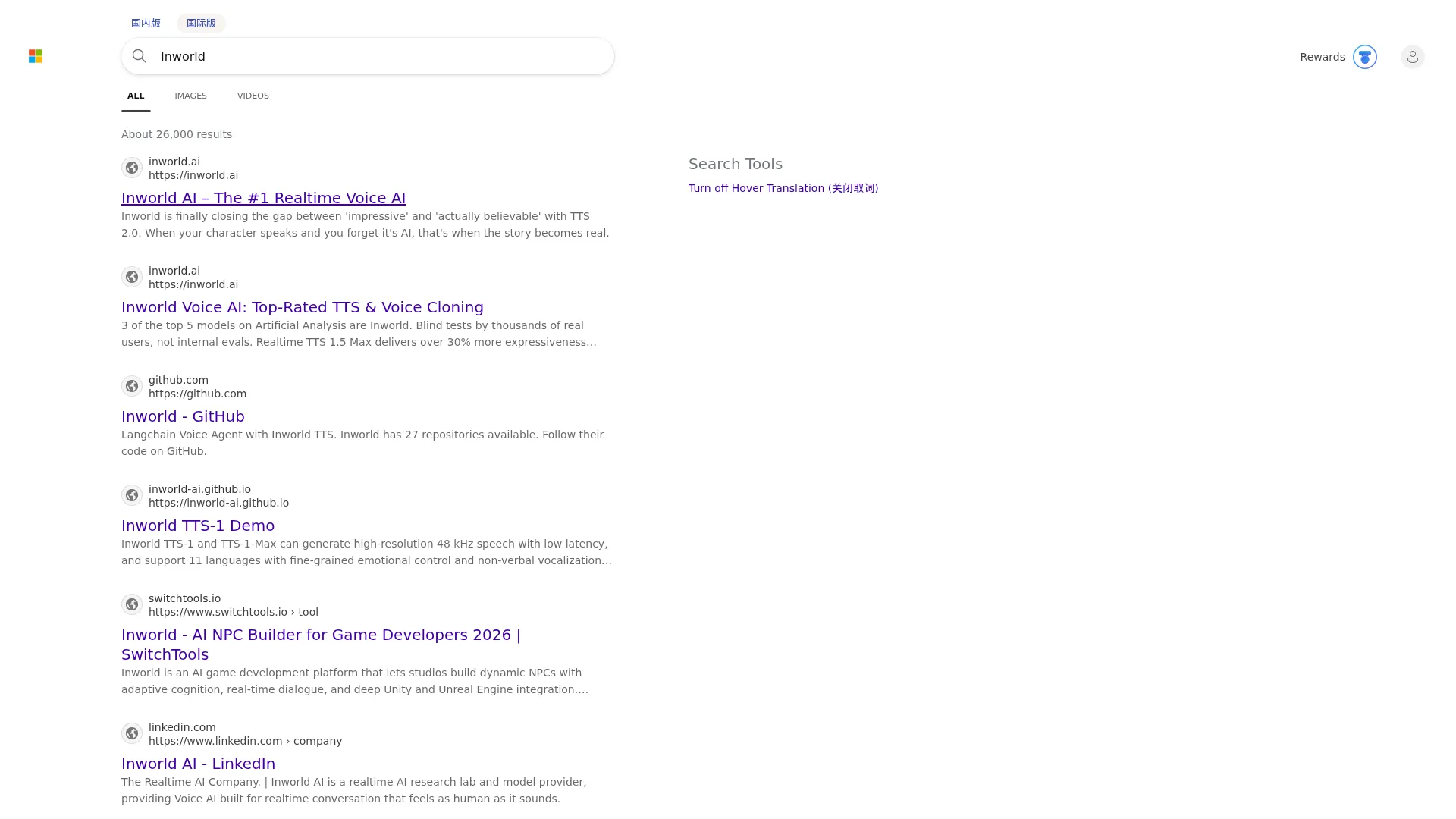Open the VIDEOS tab
This screenshot has height=819, width=1456.
253,96
